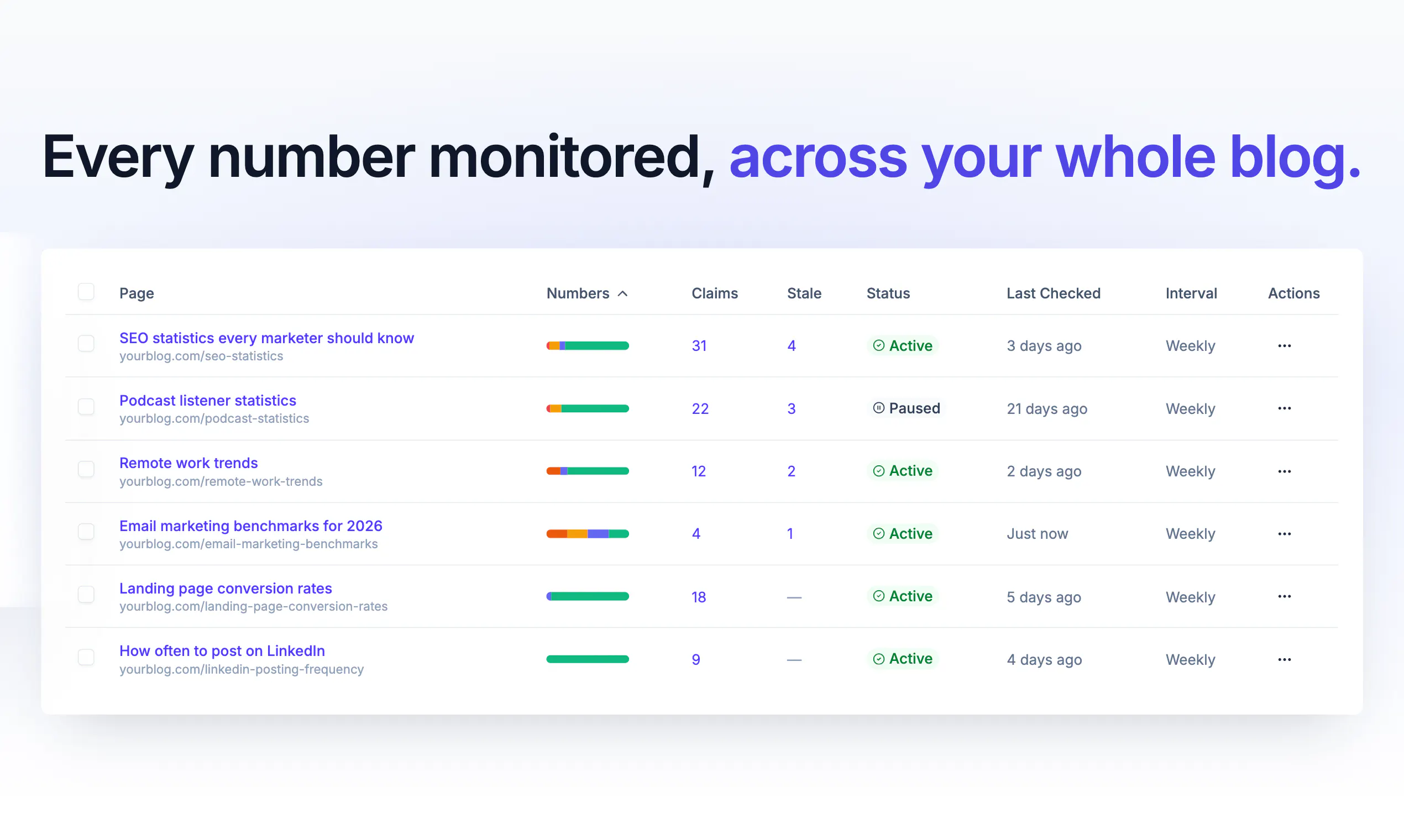
Task: Click the Active status badge on Landing page row
Action: 903,596
